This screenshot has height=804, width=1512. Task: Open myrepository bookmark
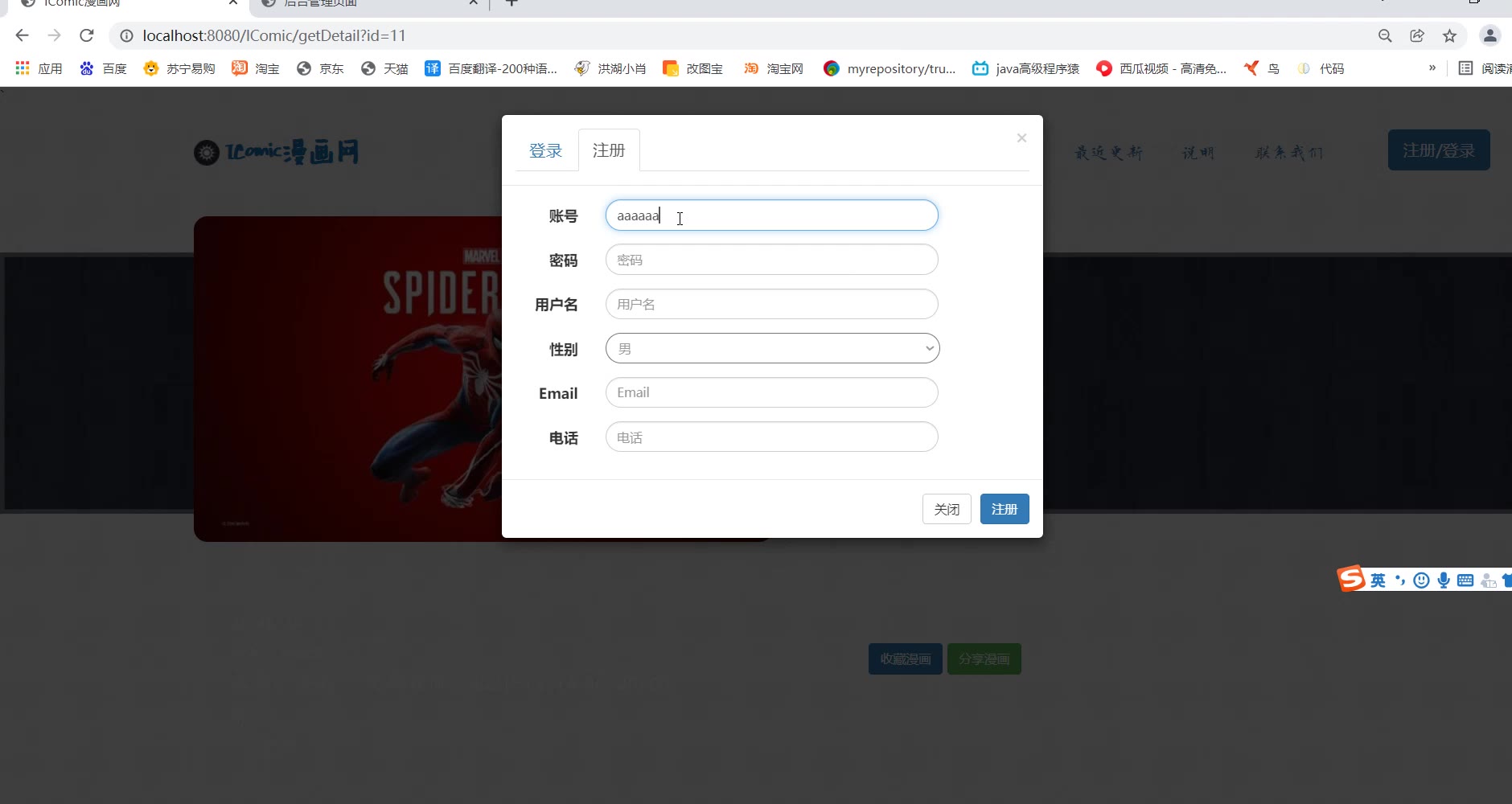click(890, 68)
